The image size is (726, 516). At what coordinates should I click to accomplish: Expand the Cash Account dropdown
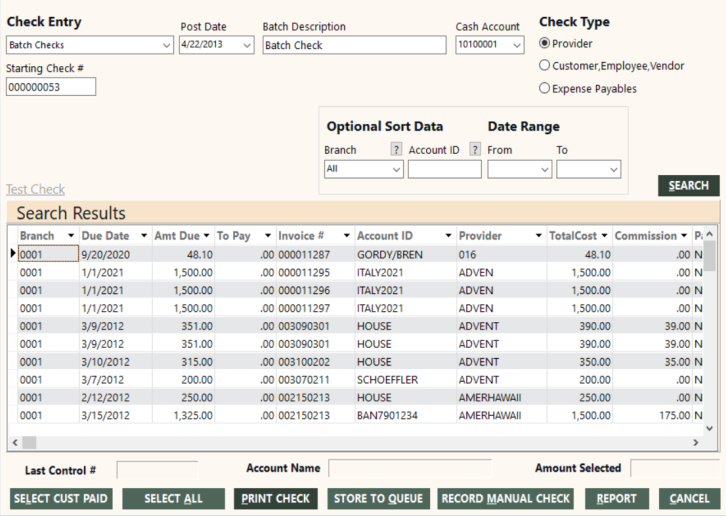pos(516,45)
